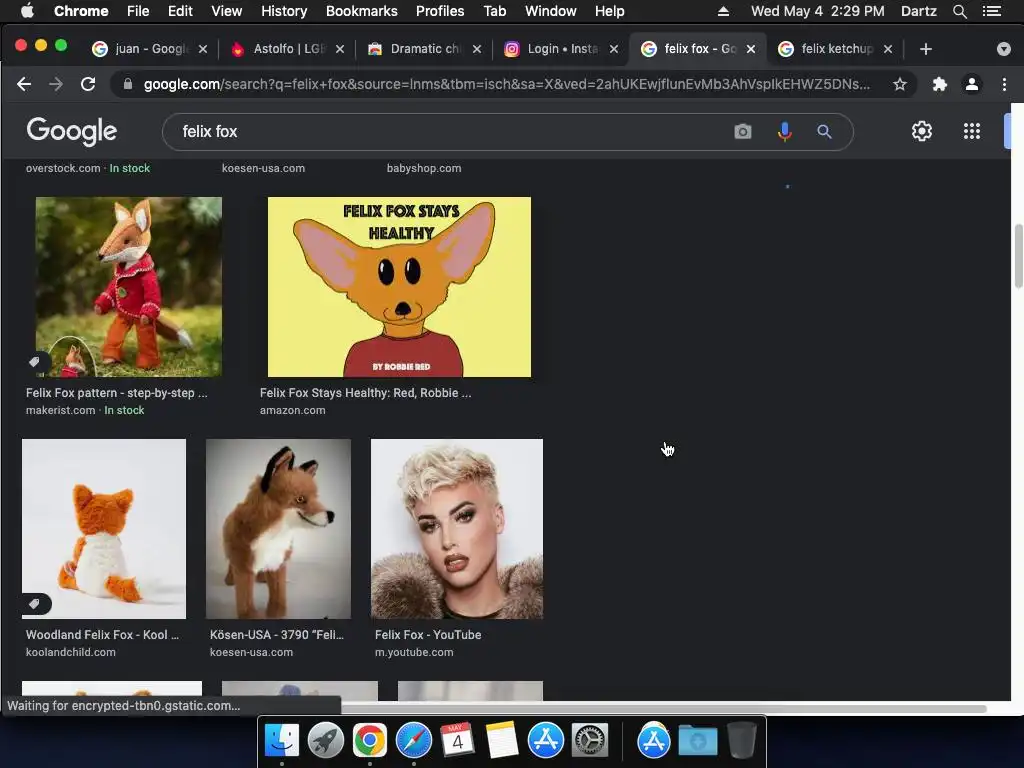Open the File menu
The width and height of the screenshot is (1024, 768).
tap(138, 11)
